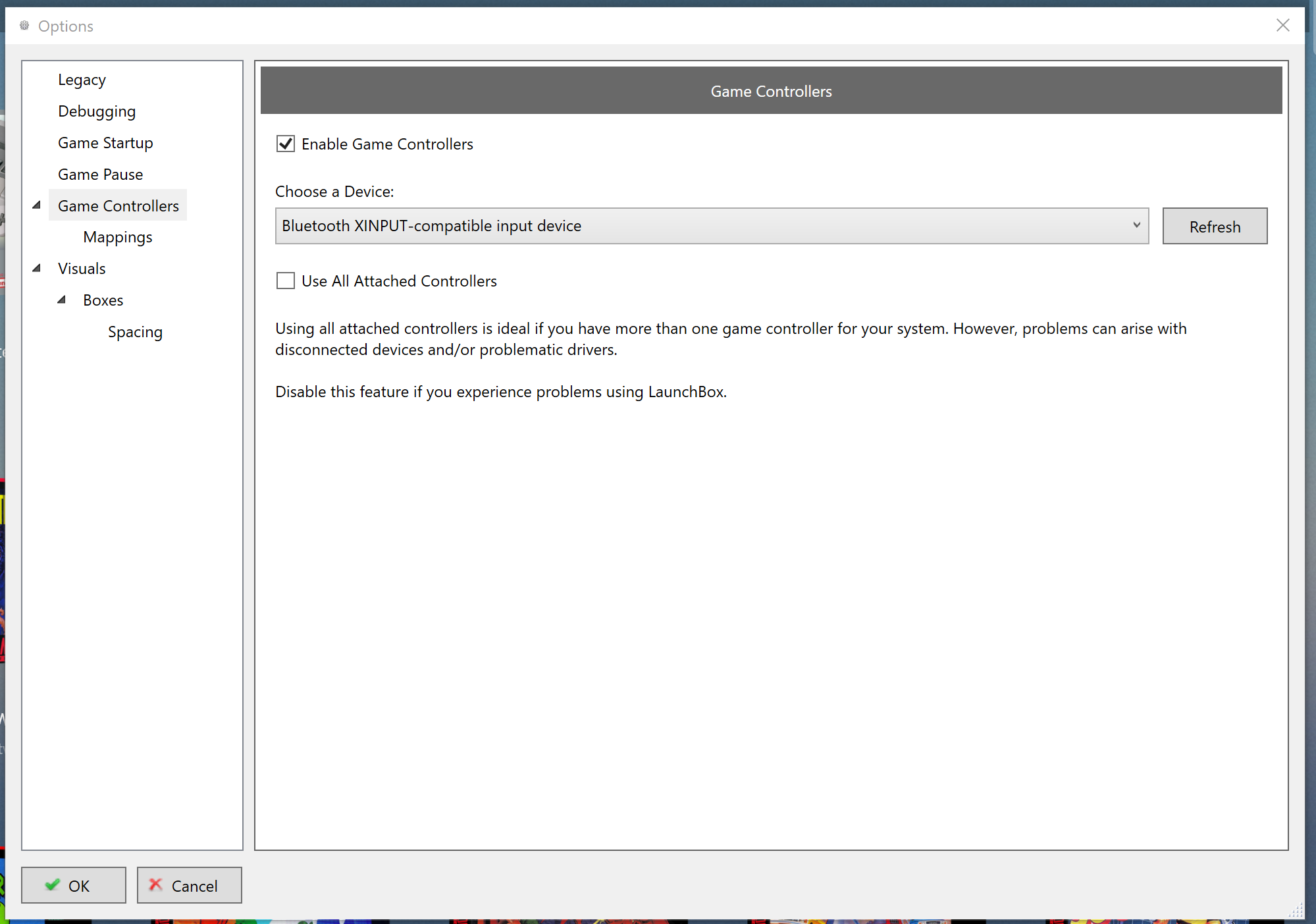Go to Game Startup settings
The image size is (1316, 924).
click(105, 143)
